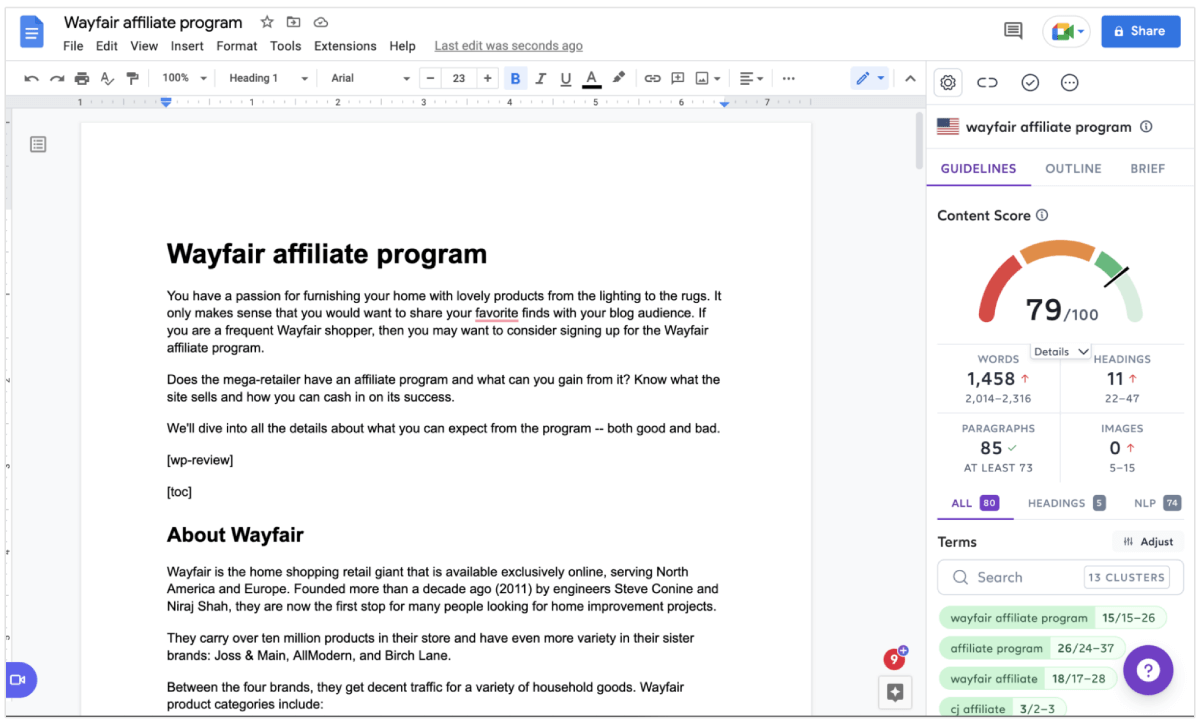Toggle underline formatting

565,77
